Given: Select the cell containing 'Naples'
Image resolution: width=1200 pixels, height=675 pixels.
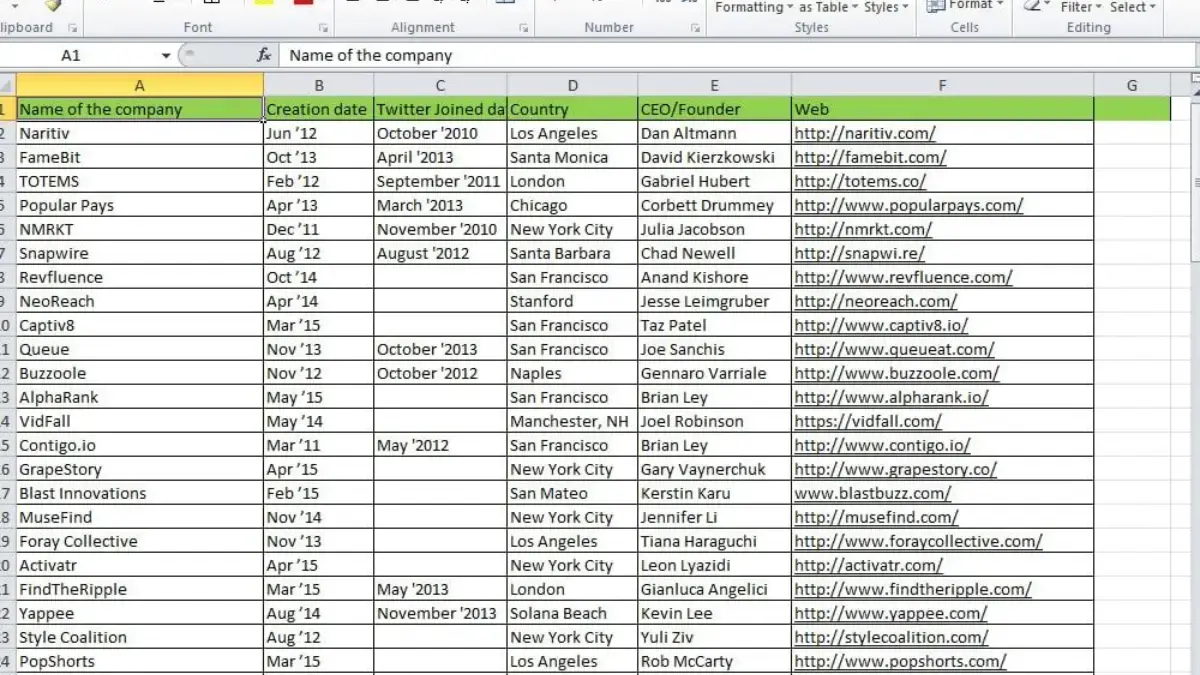Looking at the screenshot, I should click(573, 373).
